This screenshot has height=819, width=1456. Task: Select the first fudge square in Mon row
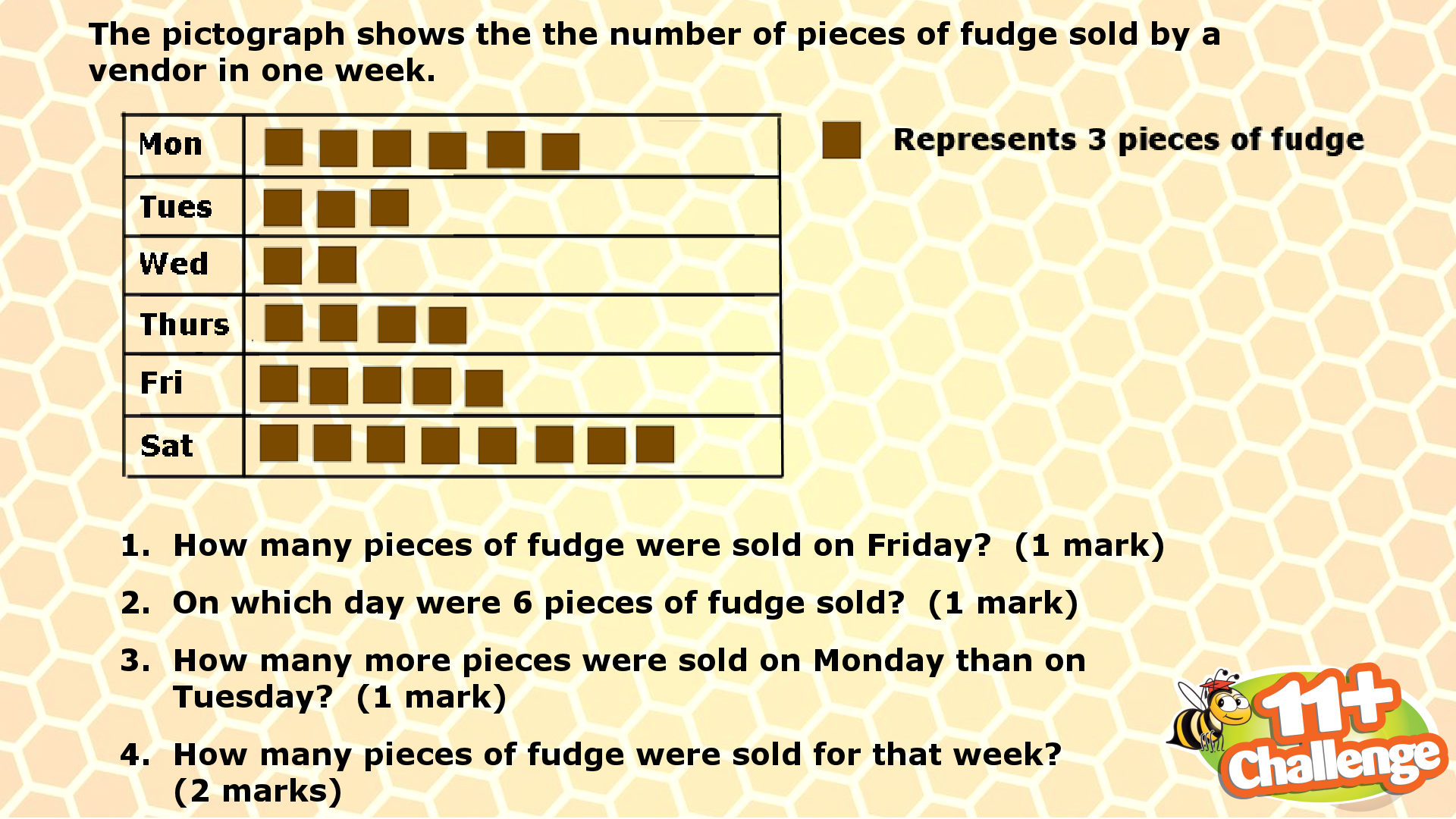[x=284, y=147]
